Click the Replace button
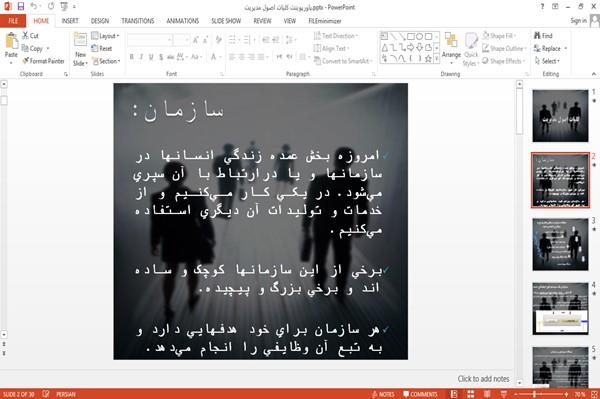The width and height of the screenshot is (600, 399). [x=550, y=48]
